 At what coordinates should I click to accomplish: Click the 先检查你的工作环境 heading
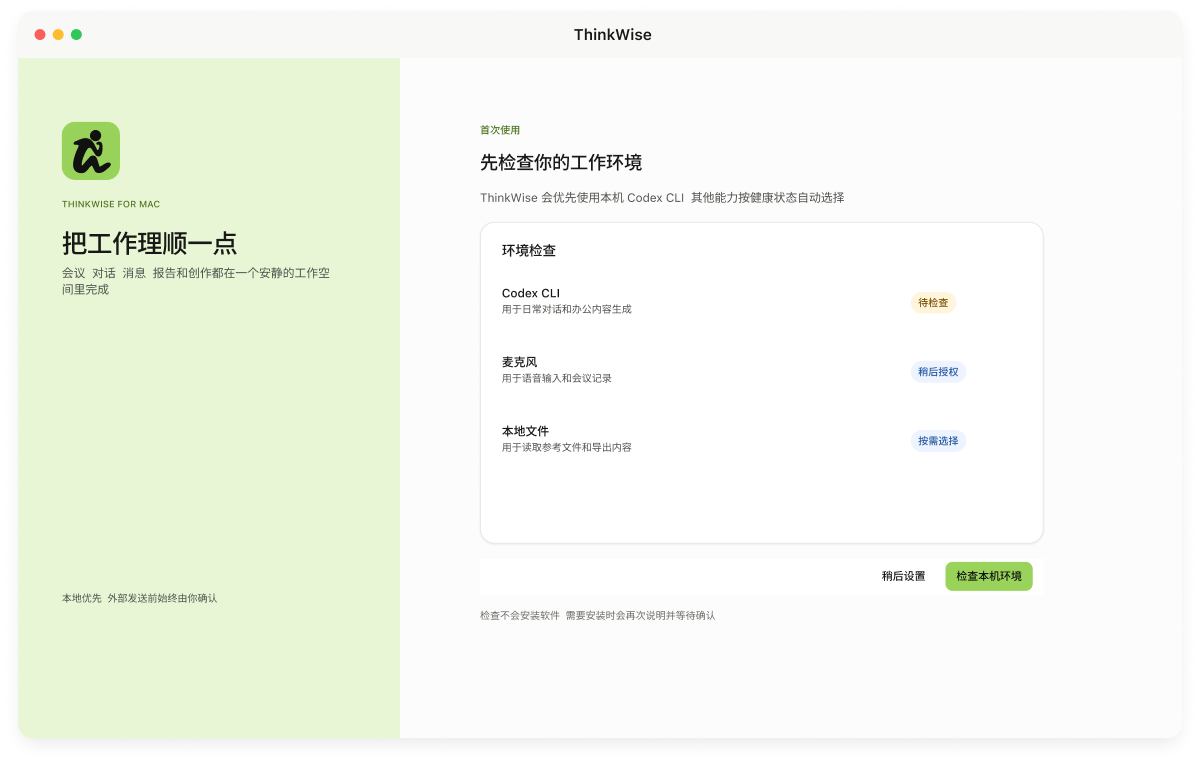pyautogui.click(x=561, y=162)
